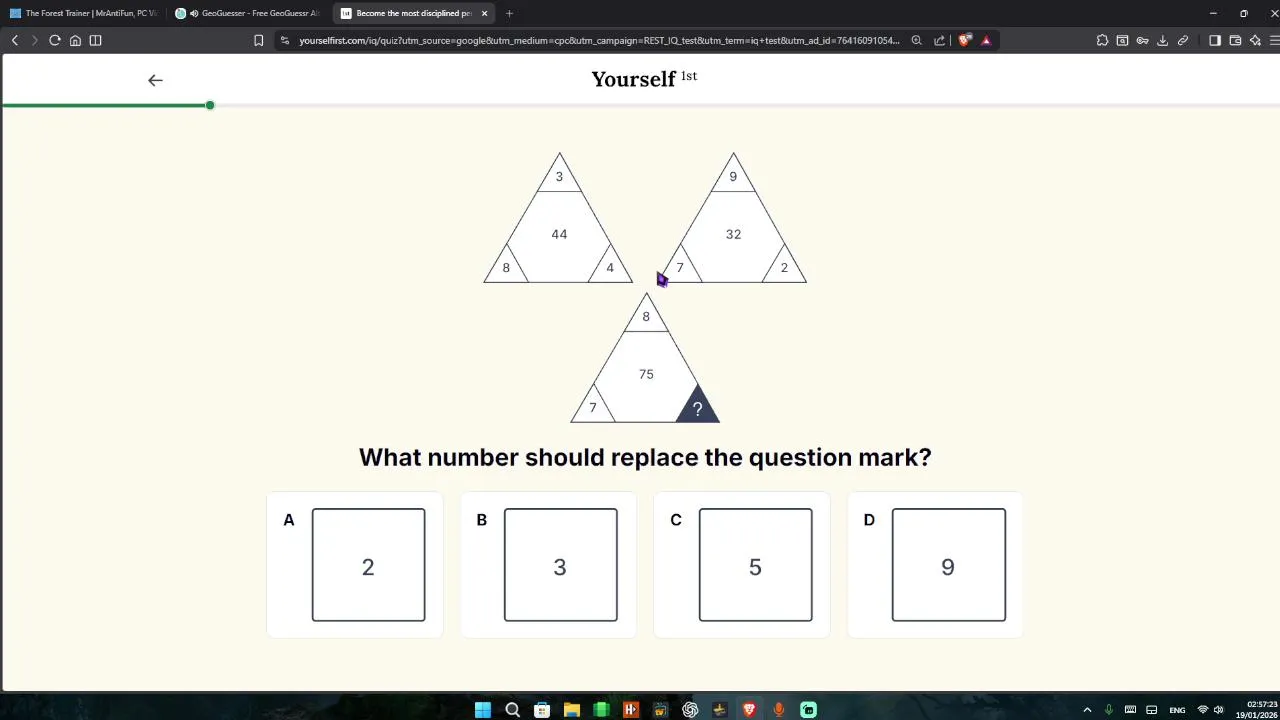This screenshot has width=1280, height=720.
Task: Click the question text about the question mark
Action: tap(645, 457)
